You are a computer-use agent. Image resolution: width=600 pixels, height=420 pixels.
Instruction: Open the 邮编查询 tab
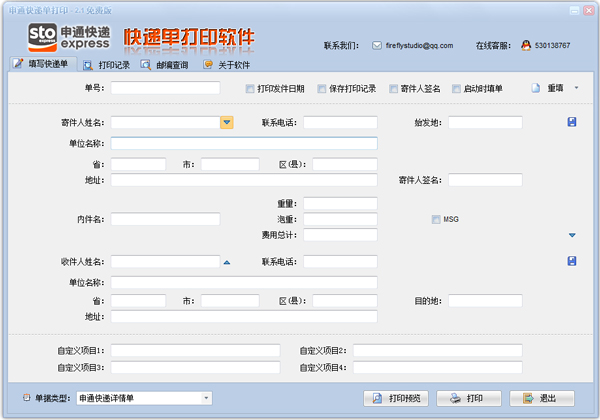pyautogui.click(x=165, y=65)
